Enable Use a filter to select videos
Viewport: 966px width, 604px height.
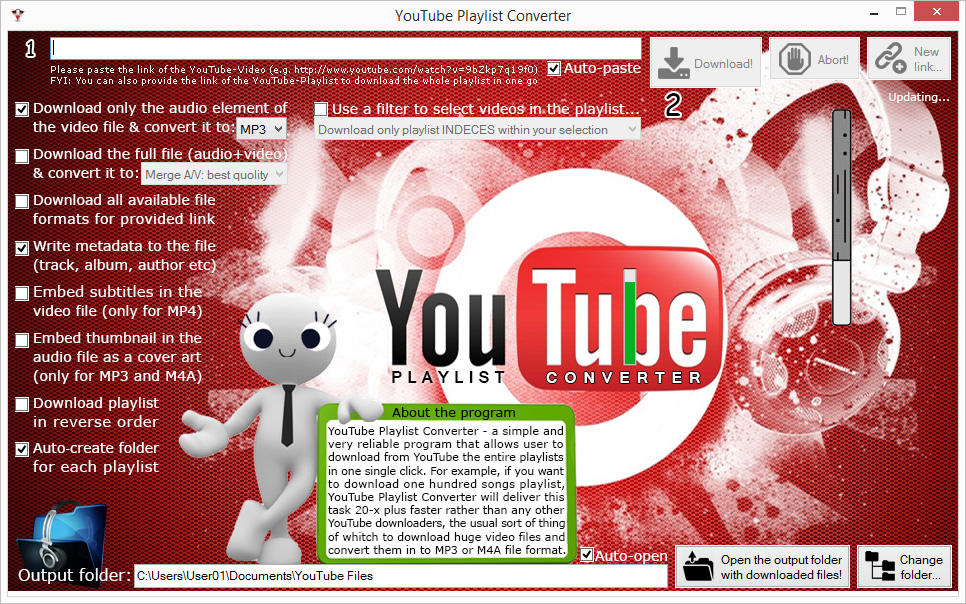coord(321,109)
